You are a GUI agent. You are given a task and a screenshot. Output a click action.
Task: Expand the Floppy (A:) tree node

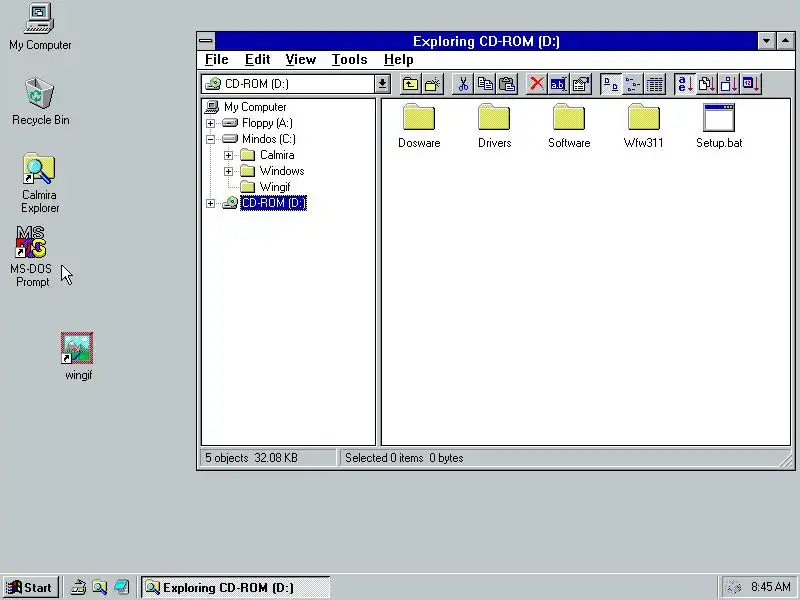tap(210, 123)
